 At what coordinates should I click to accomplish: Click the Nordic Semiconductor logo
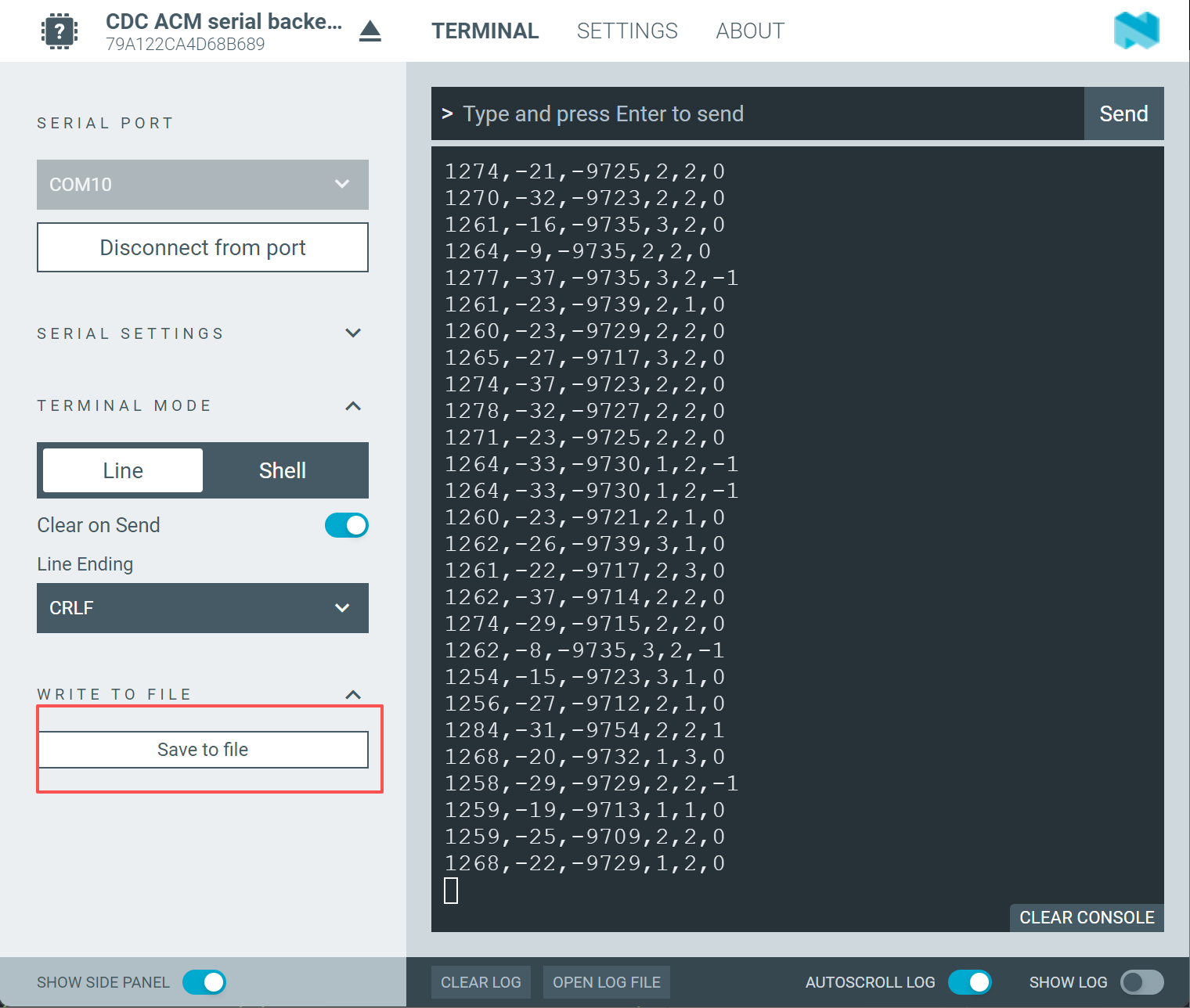(x=1137, y=31)
